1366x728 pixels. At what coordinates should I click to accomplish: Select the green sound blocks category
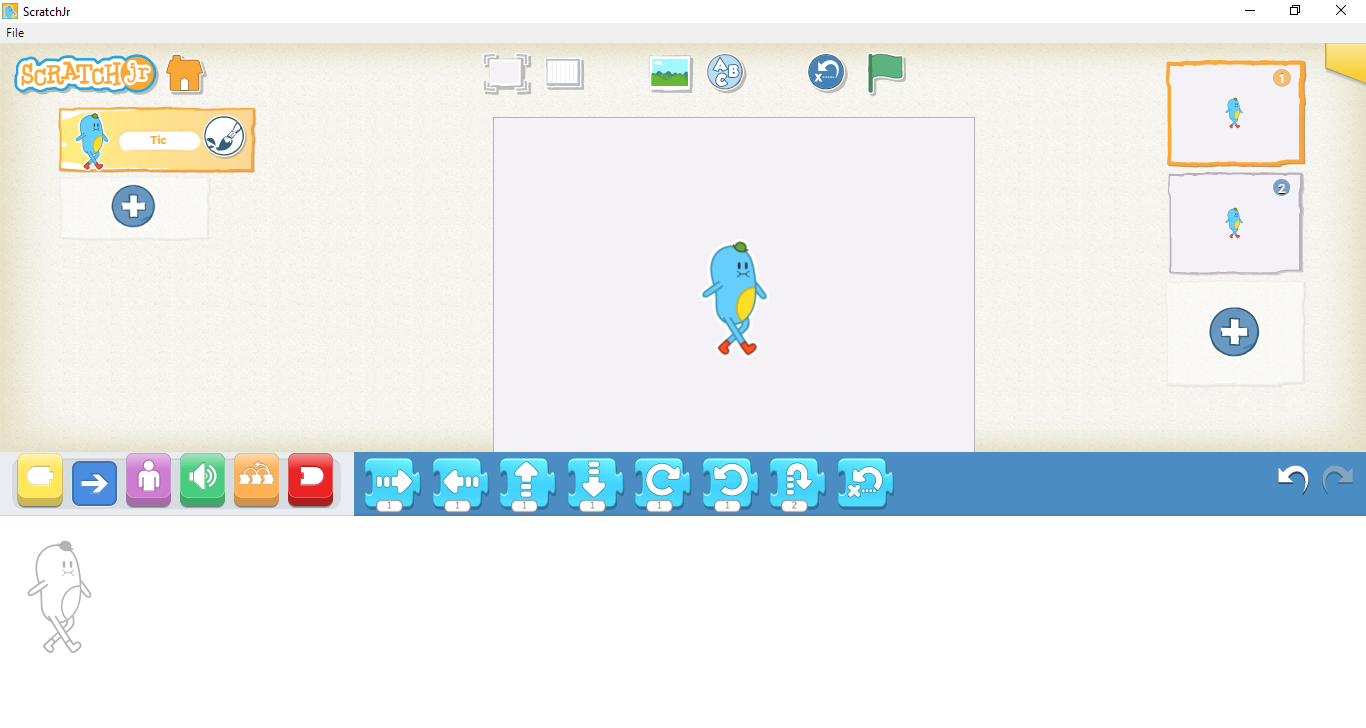[202, 481]
